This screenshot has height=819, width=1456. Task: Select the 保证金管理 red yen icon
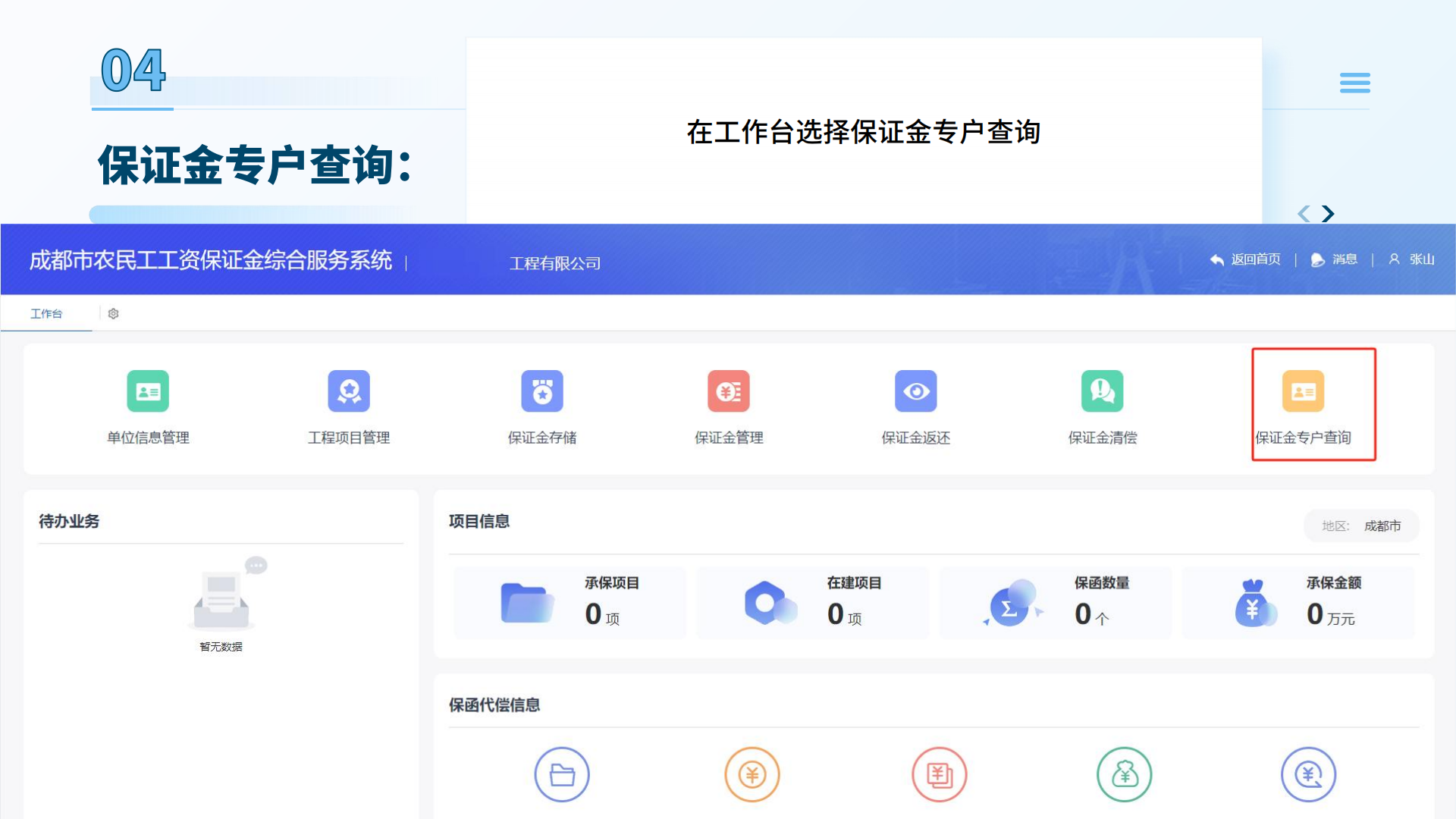coord(728,391)
